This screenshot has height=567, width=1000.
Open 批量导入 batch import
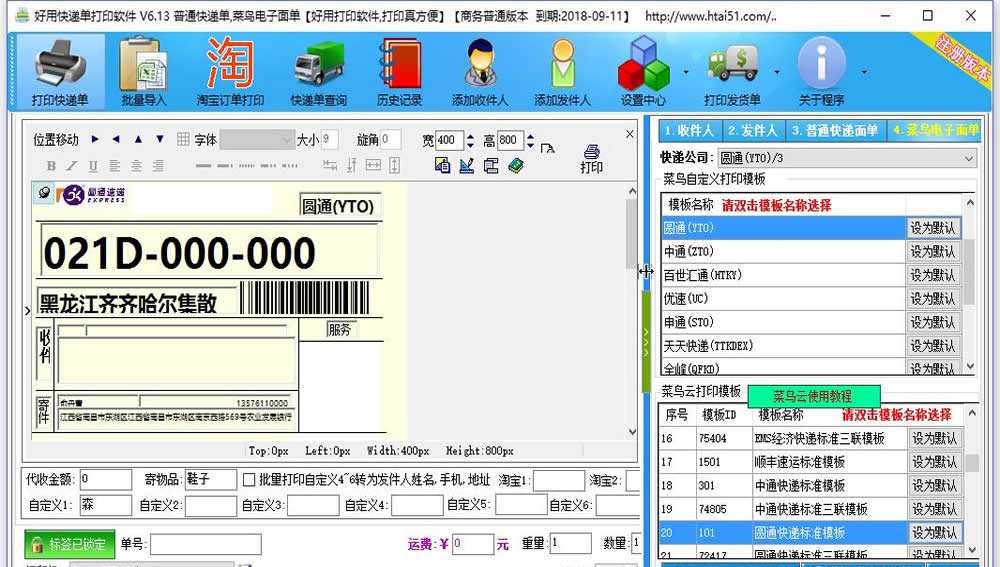[x=143, y=71]
